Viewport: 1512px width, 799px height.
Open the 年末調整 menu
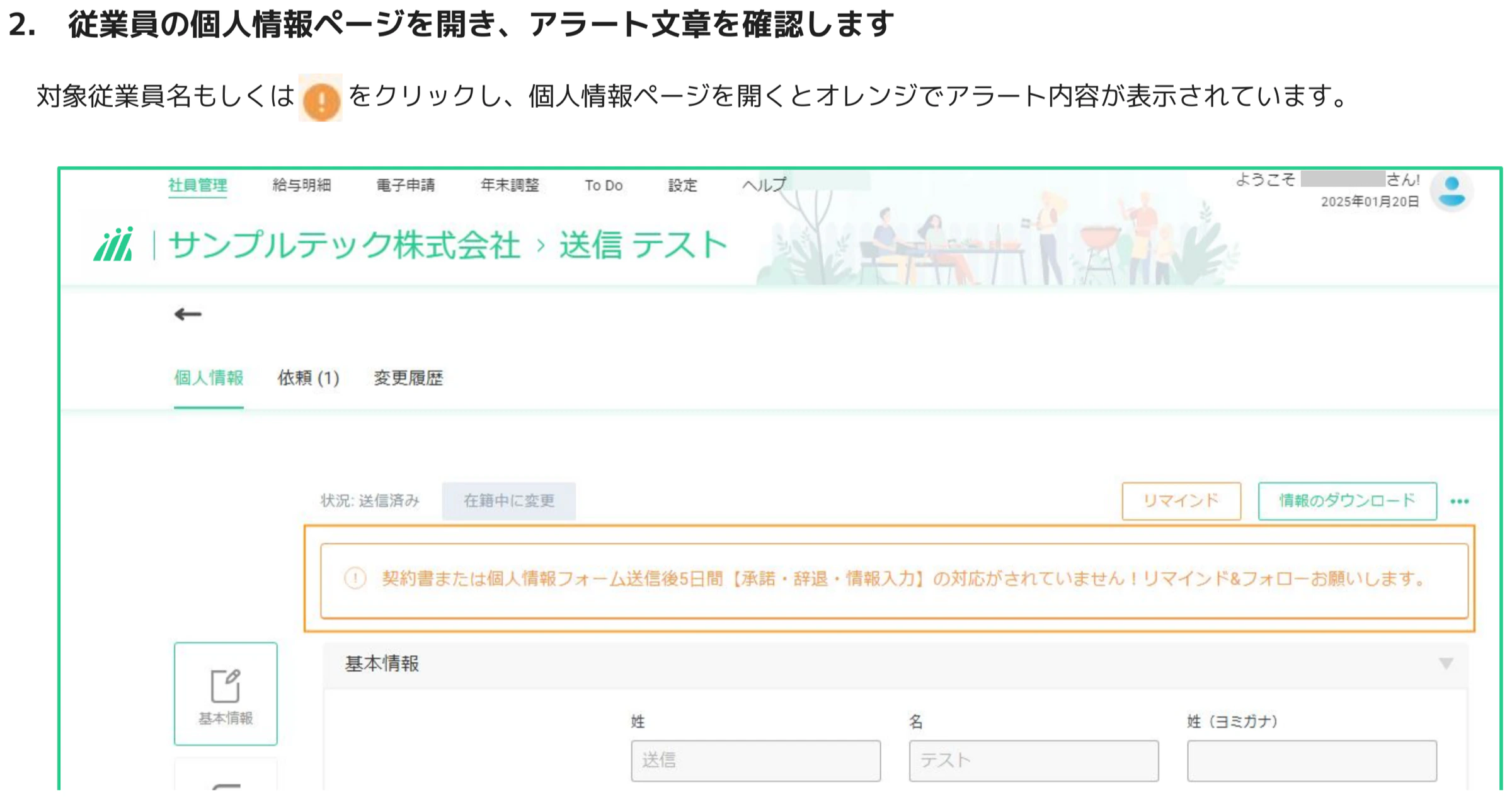click(x=510, y=185)
